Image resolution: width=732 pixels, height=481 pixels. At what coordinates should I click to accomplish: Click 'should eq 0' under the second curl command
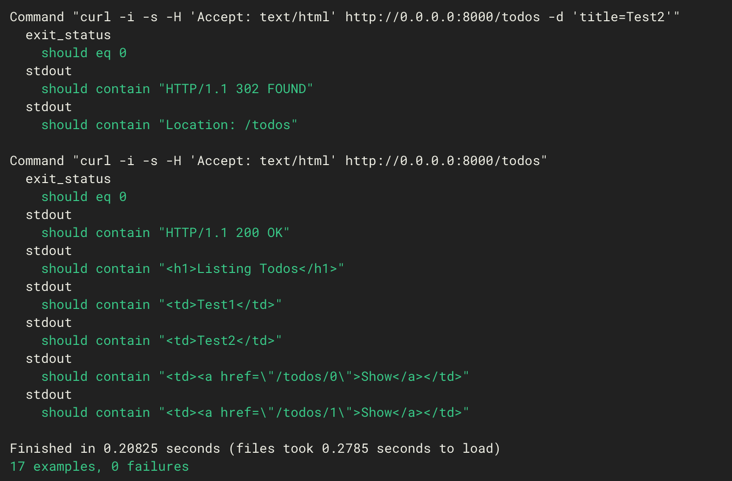84,197
